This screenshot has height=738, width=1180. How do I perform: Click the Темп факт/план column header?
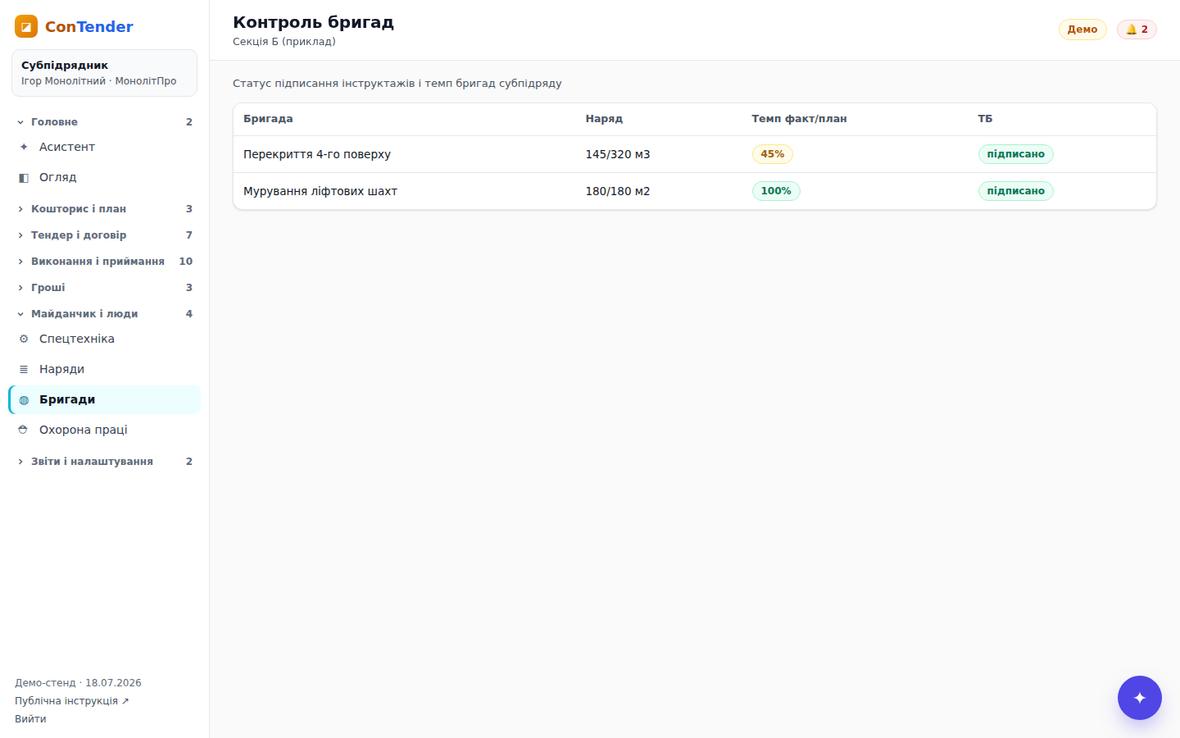coord(798,119)
